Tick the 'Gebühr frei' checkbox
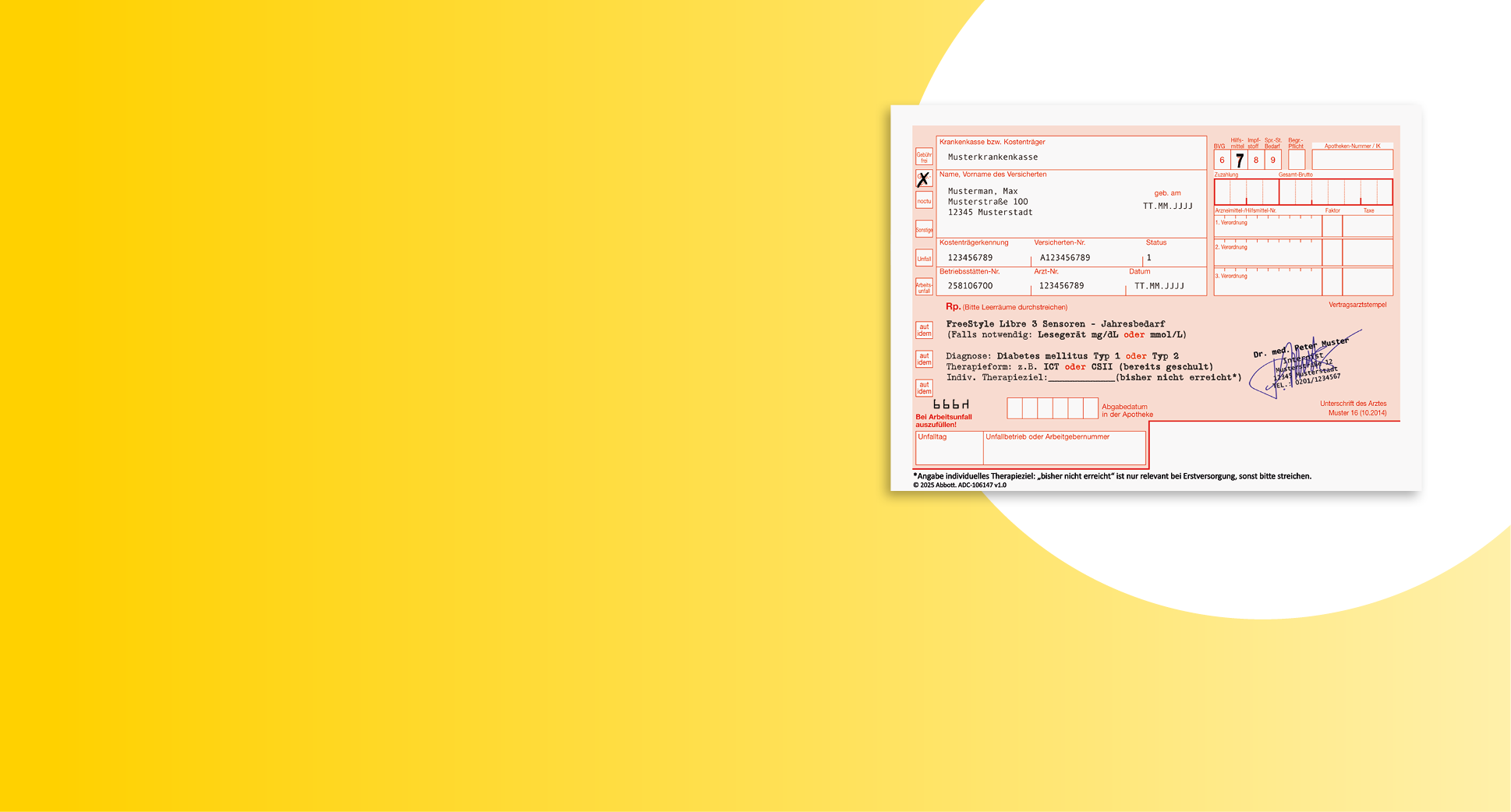The width and height of the screenshot is (1511, 812). pos(924,157)
